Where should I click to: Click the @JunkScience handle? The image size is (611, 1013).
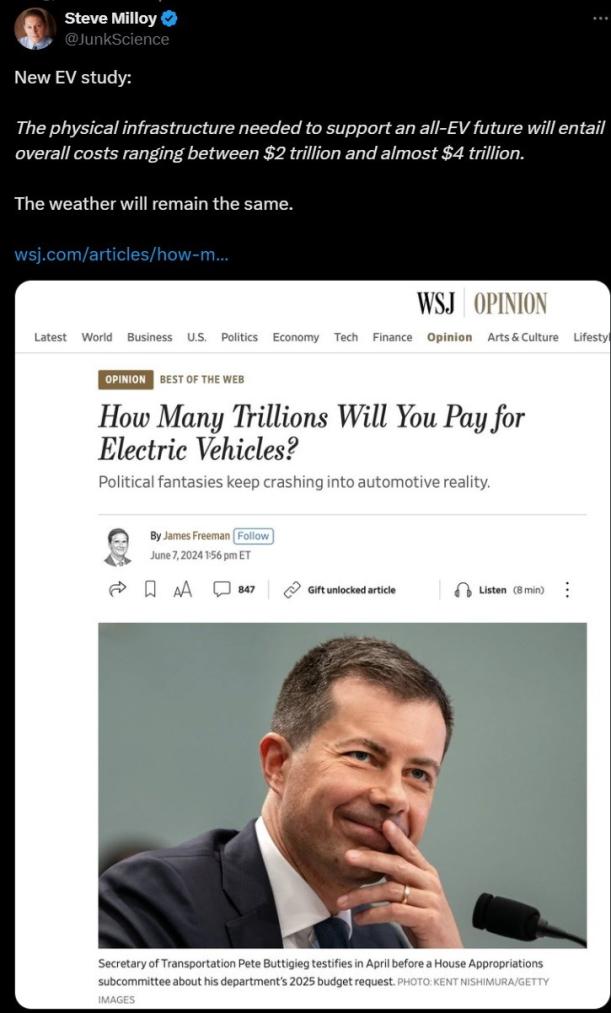[117, 39]
